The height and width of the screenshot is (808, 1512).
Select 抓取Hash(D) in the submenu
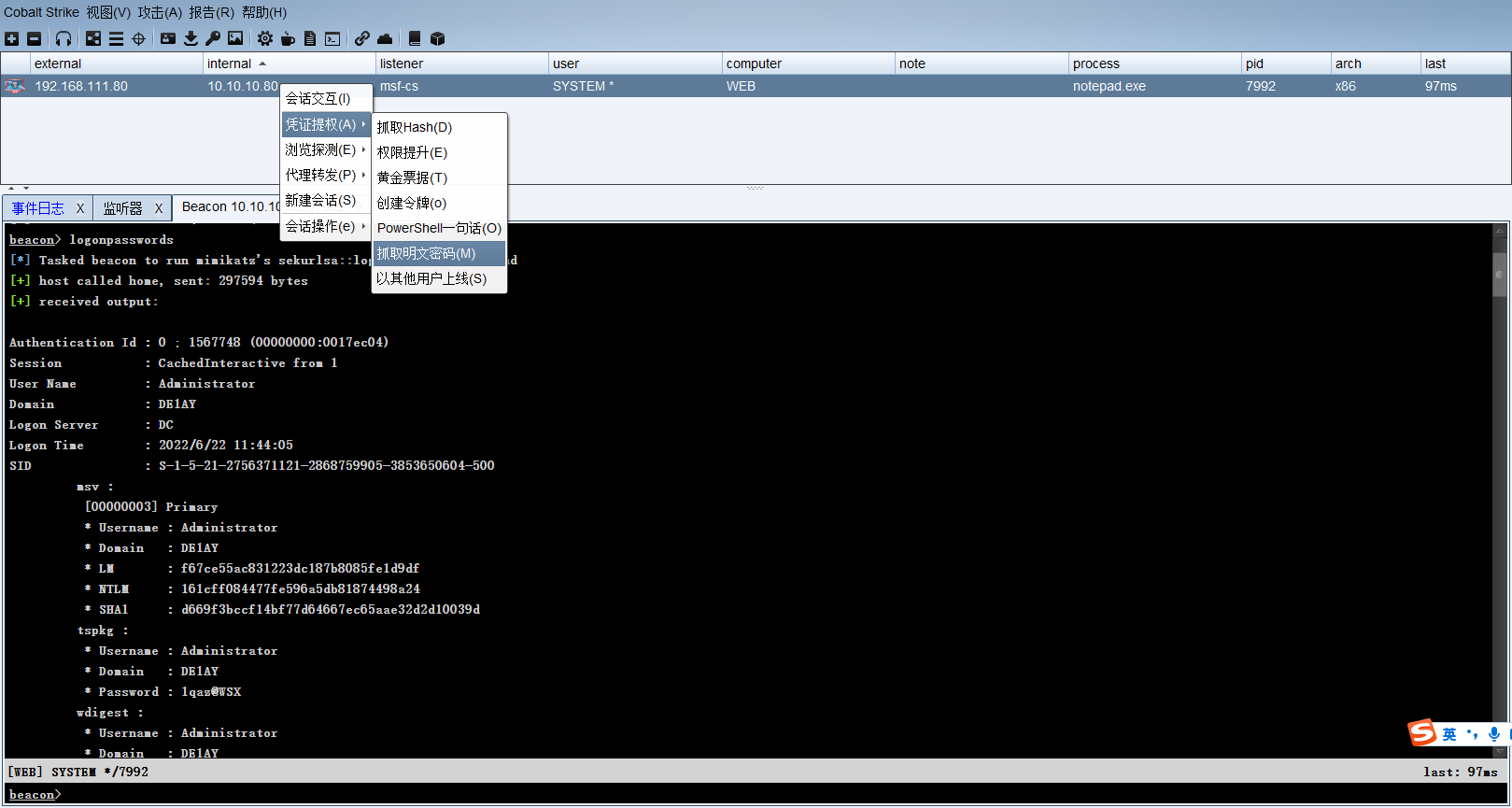(439, 127)
